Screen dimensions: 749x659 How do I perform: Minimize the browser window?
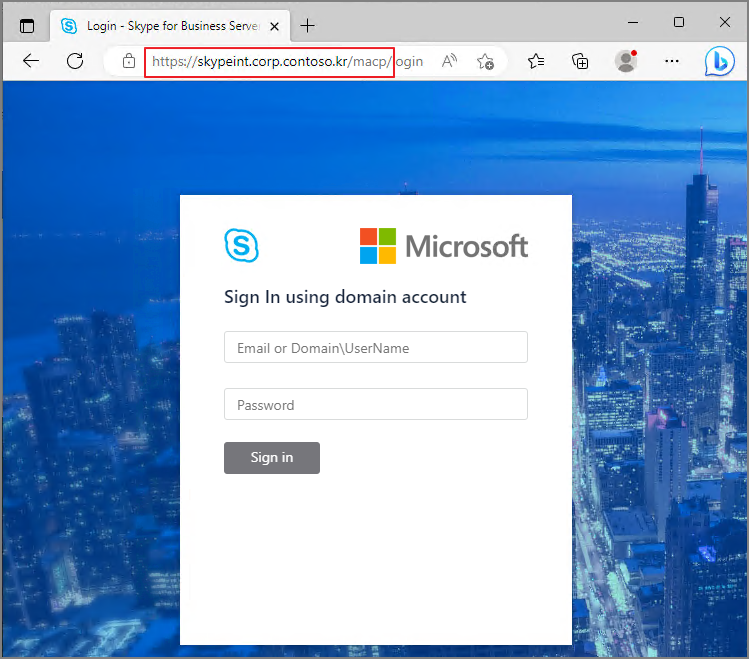[633, 22]
